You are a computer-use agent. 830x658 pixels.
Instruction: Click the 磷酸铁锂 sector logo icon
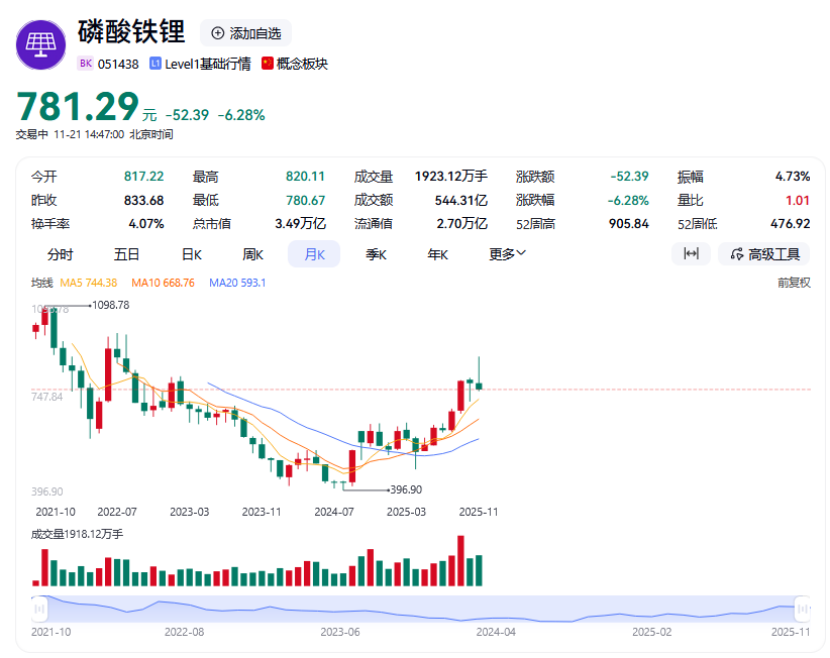point(40,42)
